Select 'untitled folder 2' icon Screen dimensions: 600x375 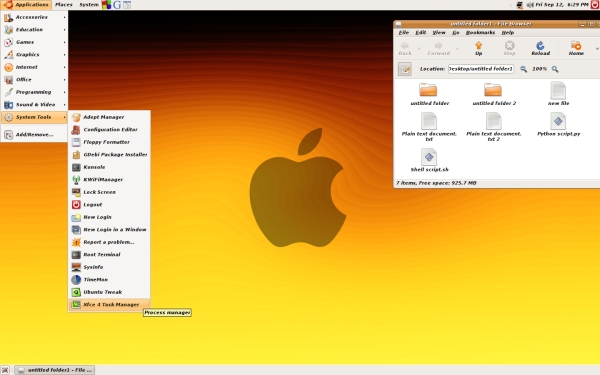[493, 90]
